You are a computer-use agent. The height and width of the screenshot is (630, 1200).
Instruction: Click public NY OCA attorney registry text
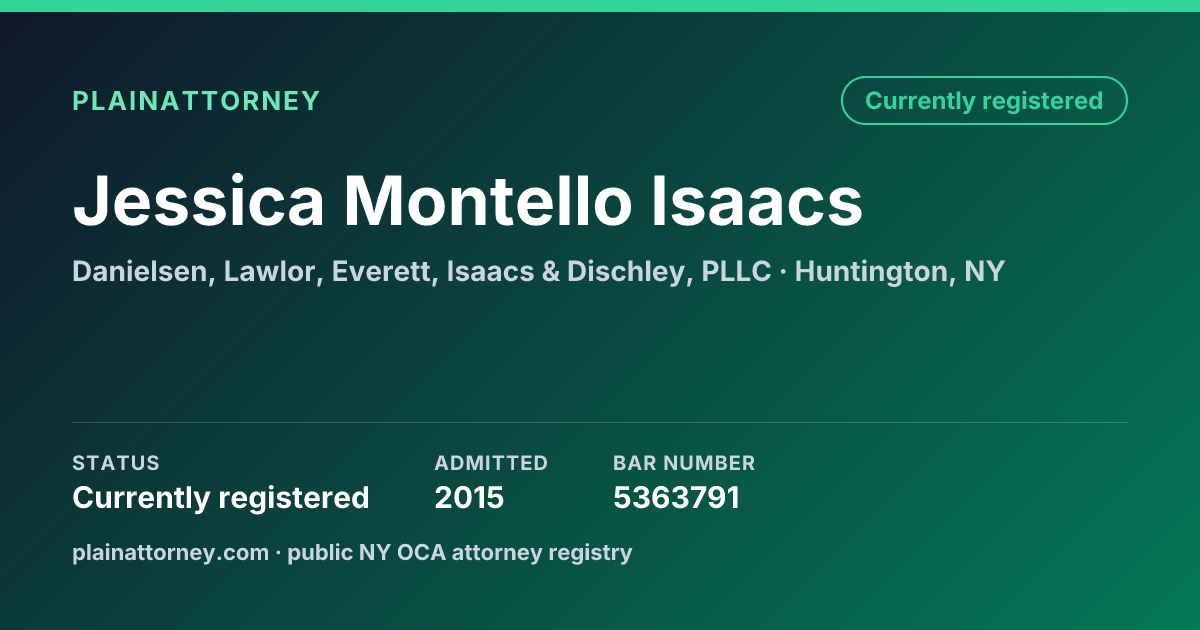pyautogui.click(x=460, y=552)
